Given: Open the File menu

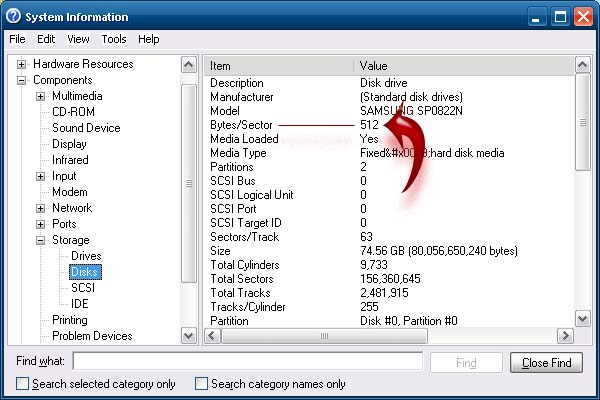Looking at the screenshot, I should 17,39.
